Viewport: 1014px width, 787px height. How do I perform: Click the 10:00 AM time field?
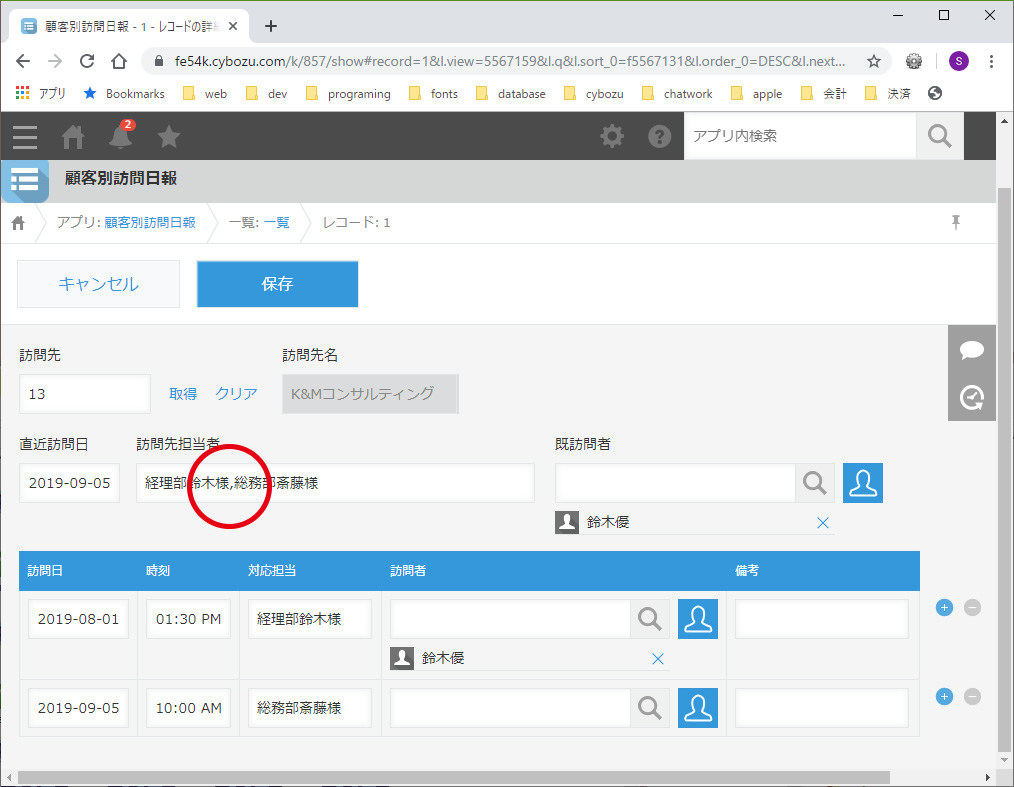pos(188,708)
